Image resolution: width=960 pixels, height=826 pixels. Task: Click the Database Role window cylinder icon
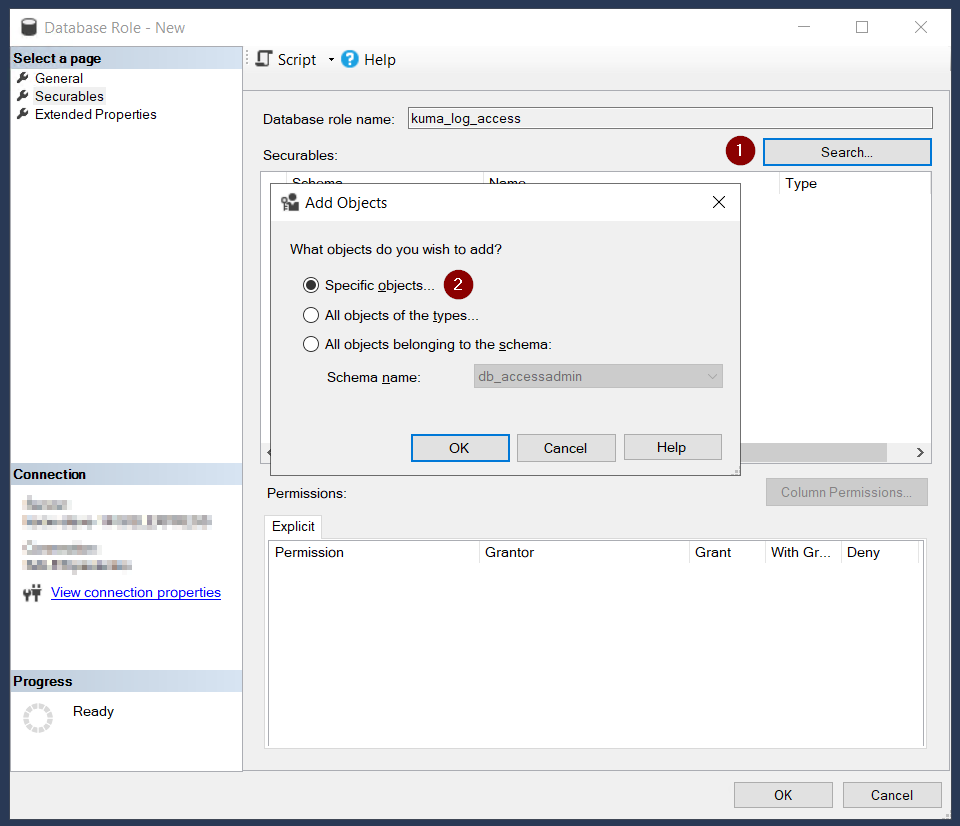(x=29, y=27)
